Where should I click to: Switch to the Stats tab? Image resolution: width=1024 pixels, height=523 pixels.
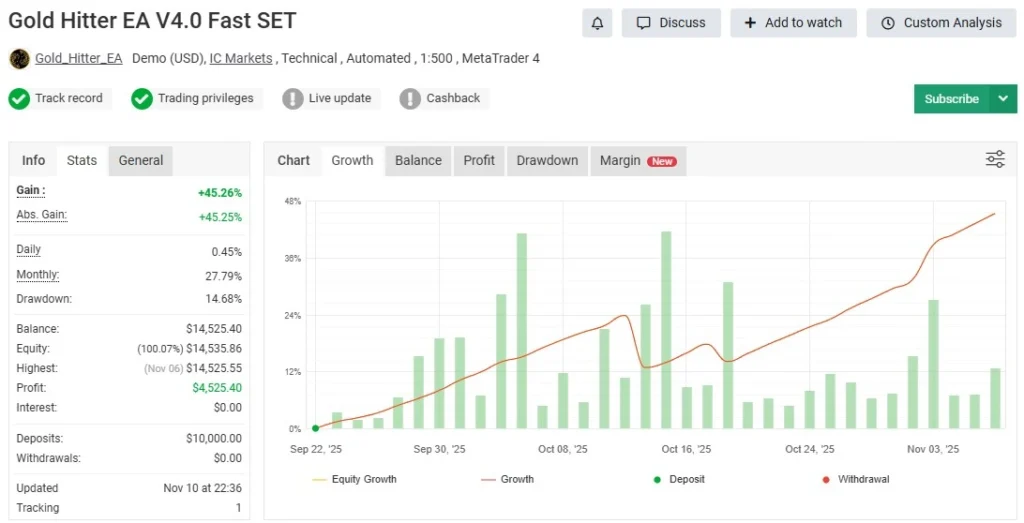tap(82, 160)
